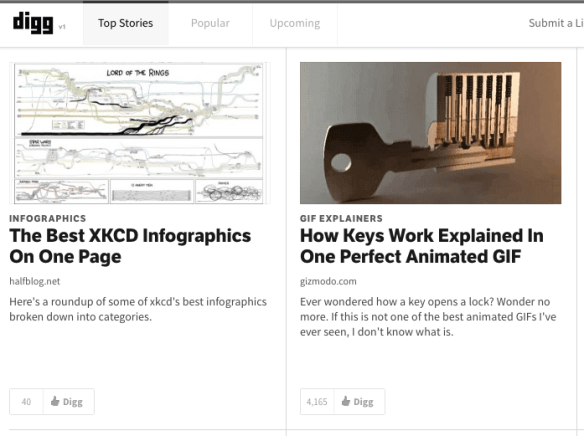Switch to the Upcoming tab

[295, 23]
